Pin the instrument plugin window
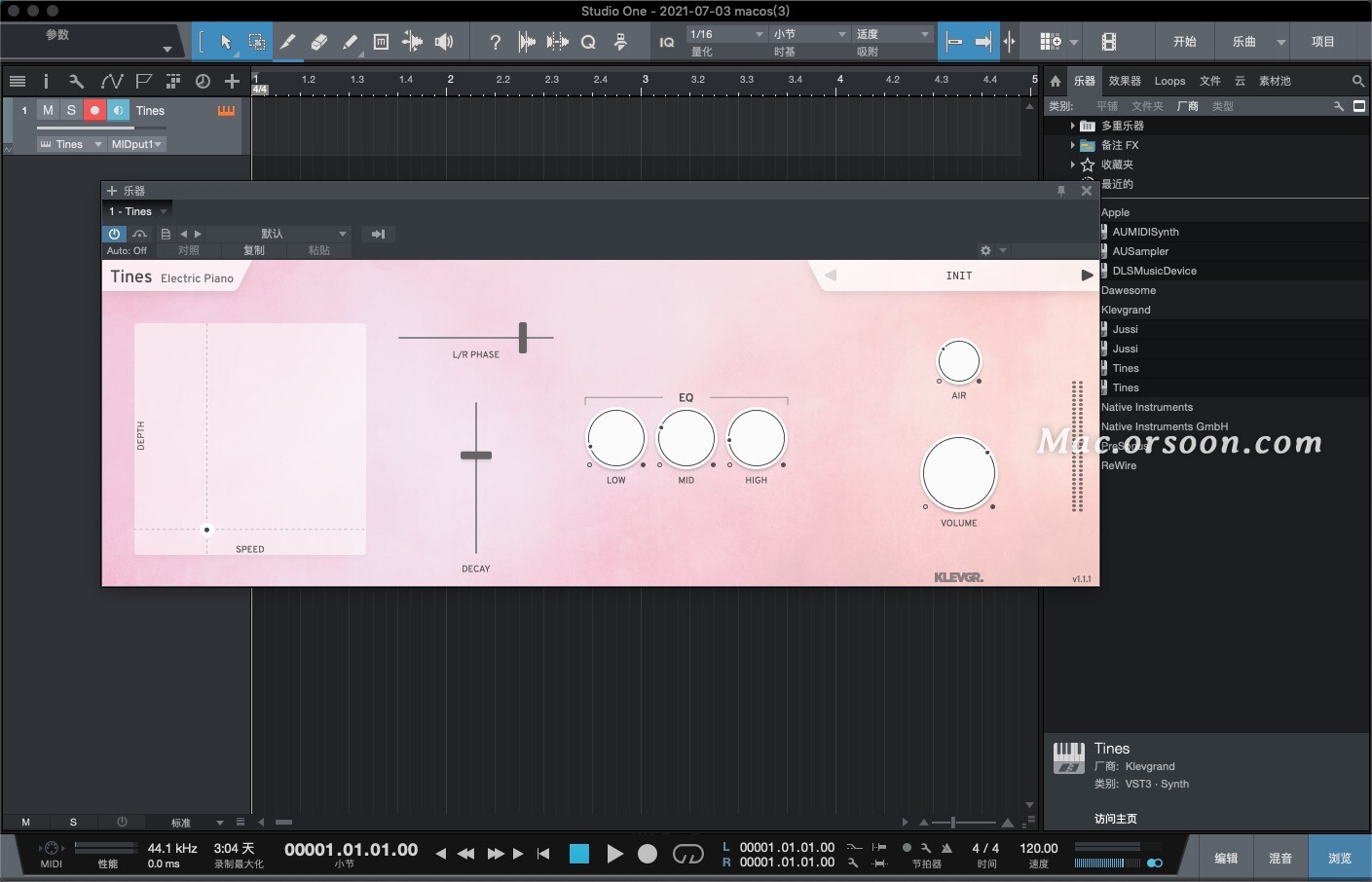 tap(1061, 191)
